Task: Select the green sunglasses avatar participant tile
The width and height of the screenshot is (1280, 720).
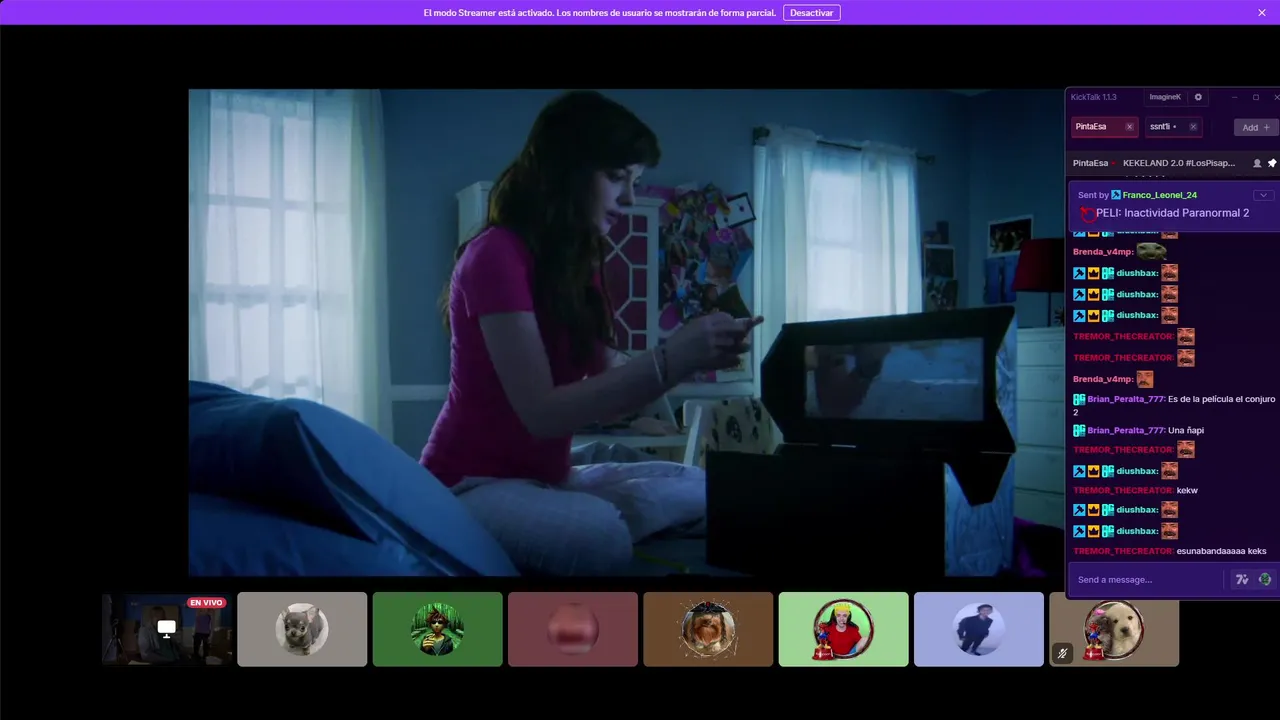Action: coord(437,629)
